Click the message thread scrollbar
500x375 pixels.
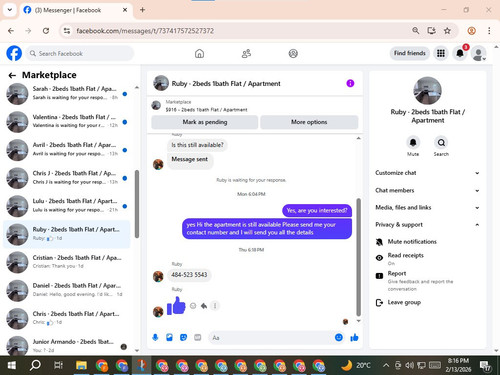pyautogui.click(x=359, y=257)
